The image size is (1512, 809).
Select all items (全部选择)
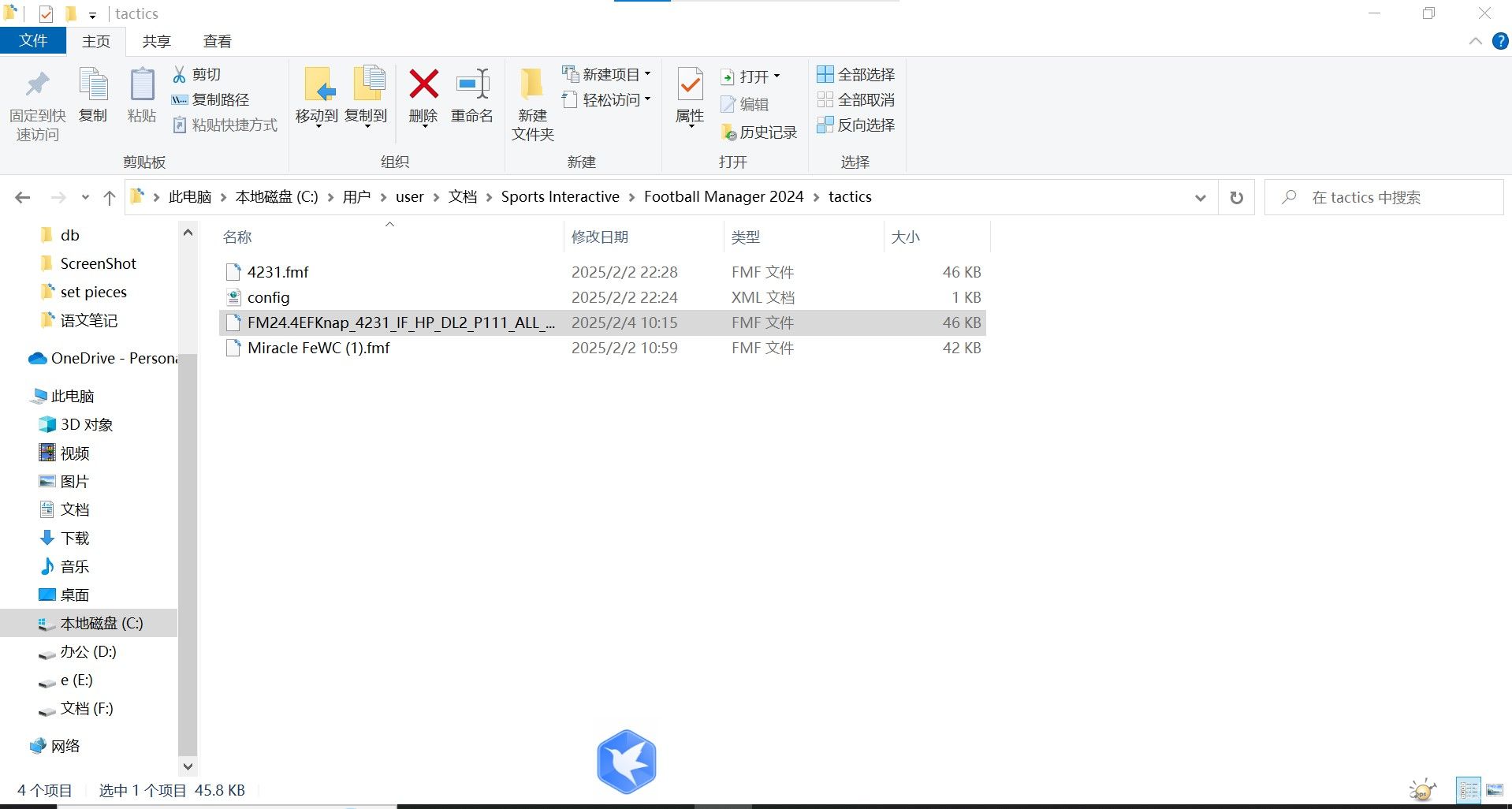click(856, 74)
